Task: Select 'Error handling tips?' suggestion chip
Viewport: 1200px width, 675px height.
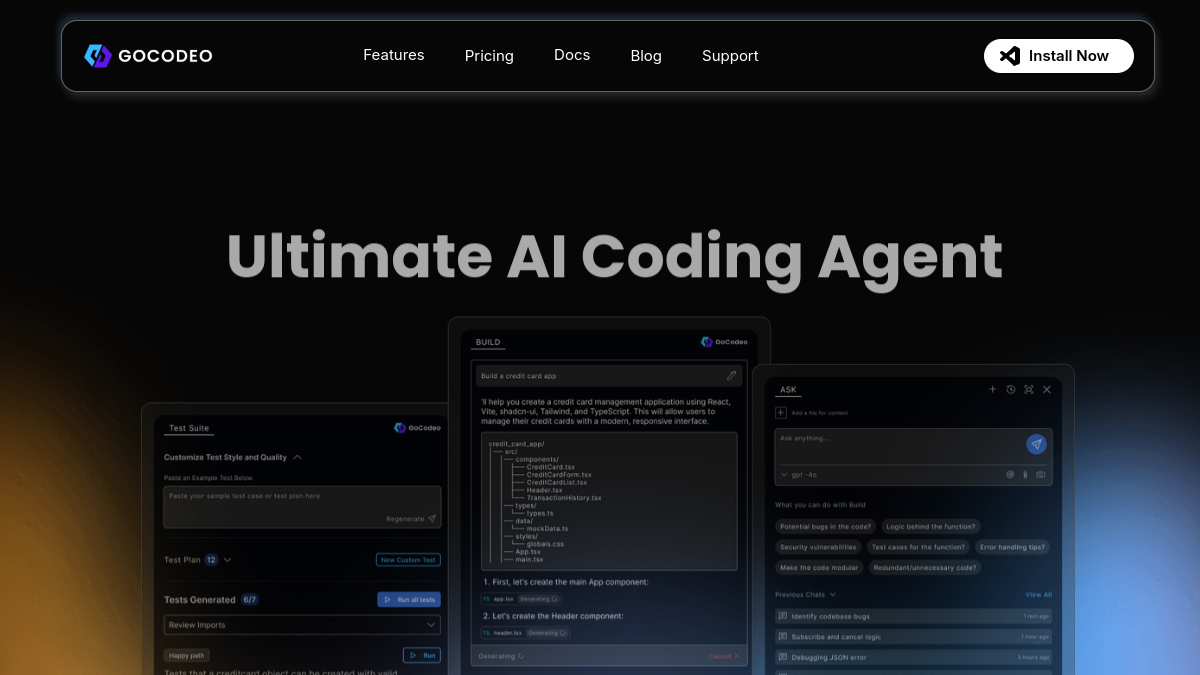Action: [1013, 547]
